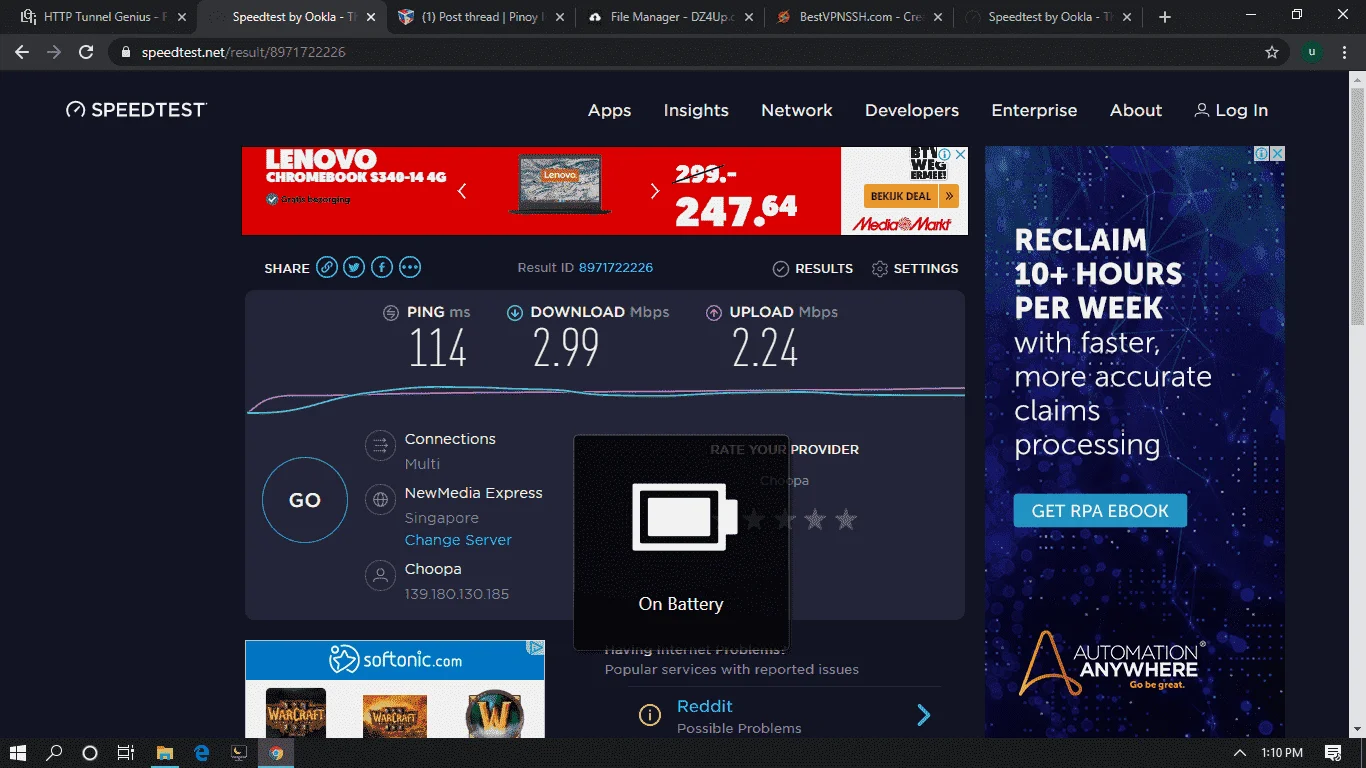This screenshot has width=1366, height=768.
Task: Rate provider with the fourth star
Action: point(816,519)
